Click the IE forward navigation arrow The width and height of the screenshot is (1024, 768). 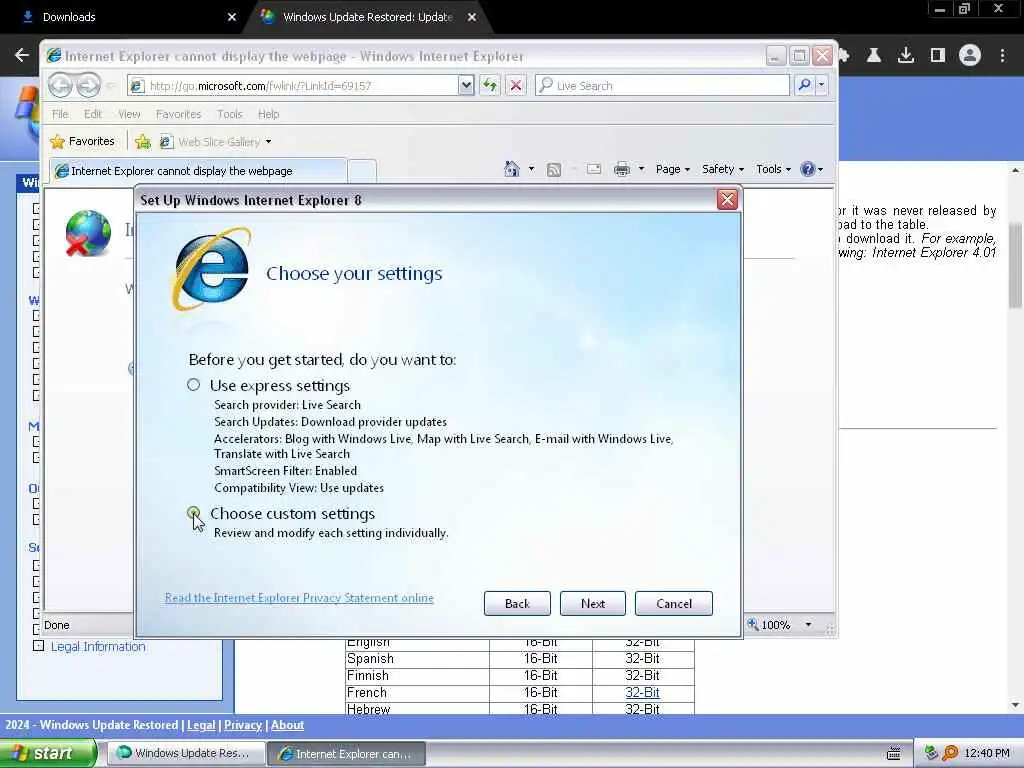[89, 85]
